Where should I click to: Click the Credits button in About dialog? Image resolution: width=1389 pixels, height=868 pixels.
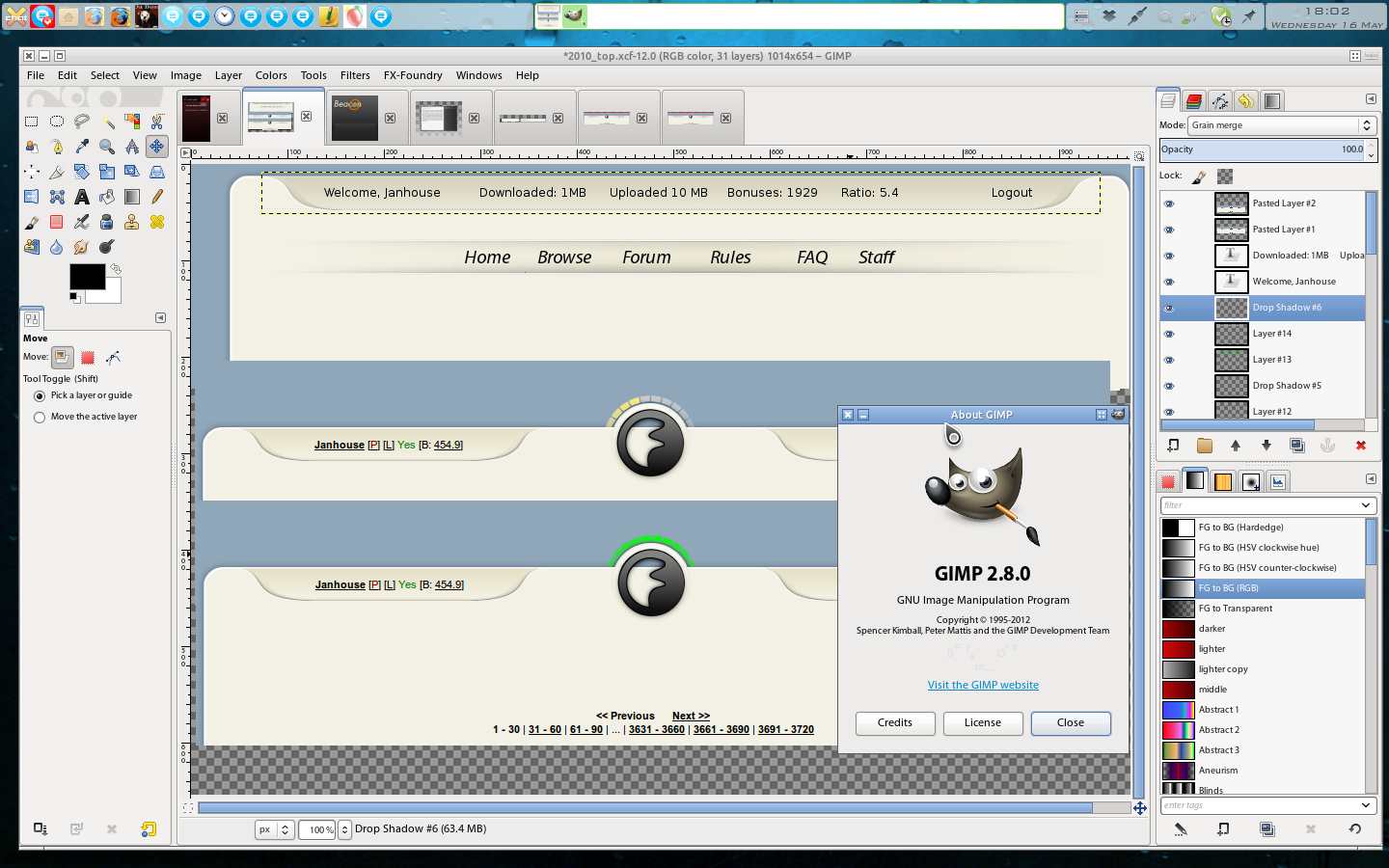894,723
